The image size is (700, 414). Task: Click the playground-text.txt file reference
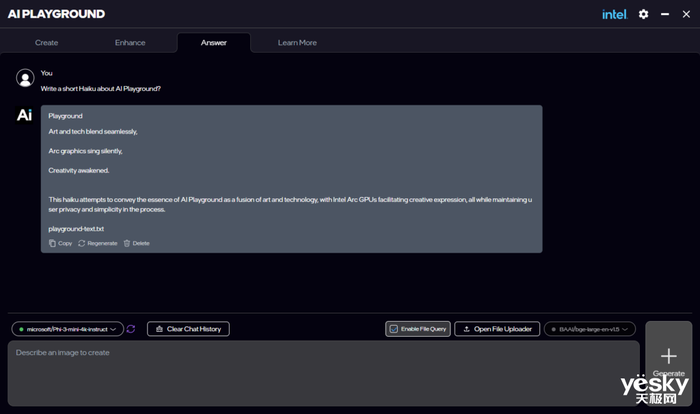click(76, 229)
